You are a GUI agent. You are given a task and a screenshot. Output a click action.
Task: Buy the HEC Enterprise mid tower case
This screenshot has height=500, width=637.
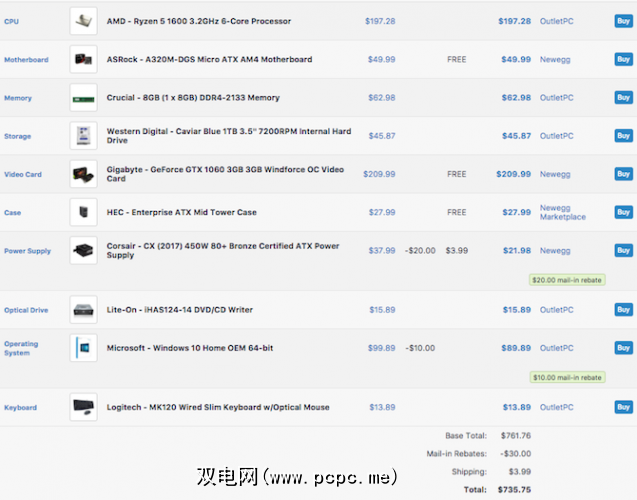(624, 212)
